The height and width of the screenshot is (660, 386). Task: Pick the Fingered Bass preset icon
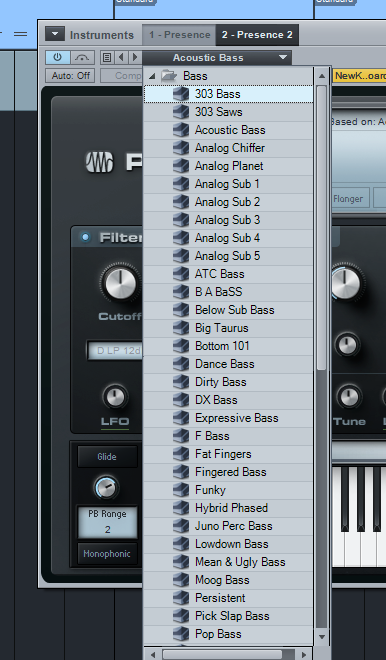pyautogui.click(x=181, y=472)
